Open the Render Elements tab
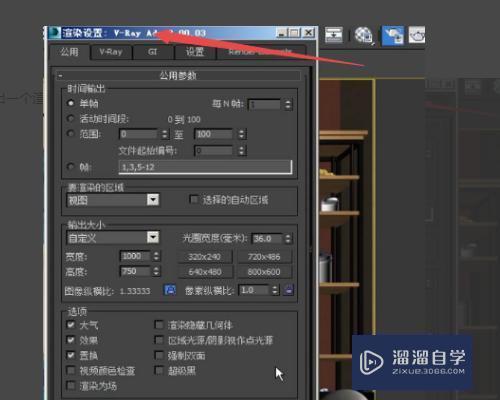The height and width of the screenshot is (400, 500). tap(261, 52)
